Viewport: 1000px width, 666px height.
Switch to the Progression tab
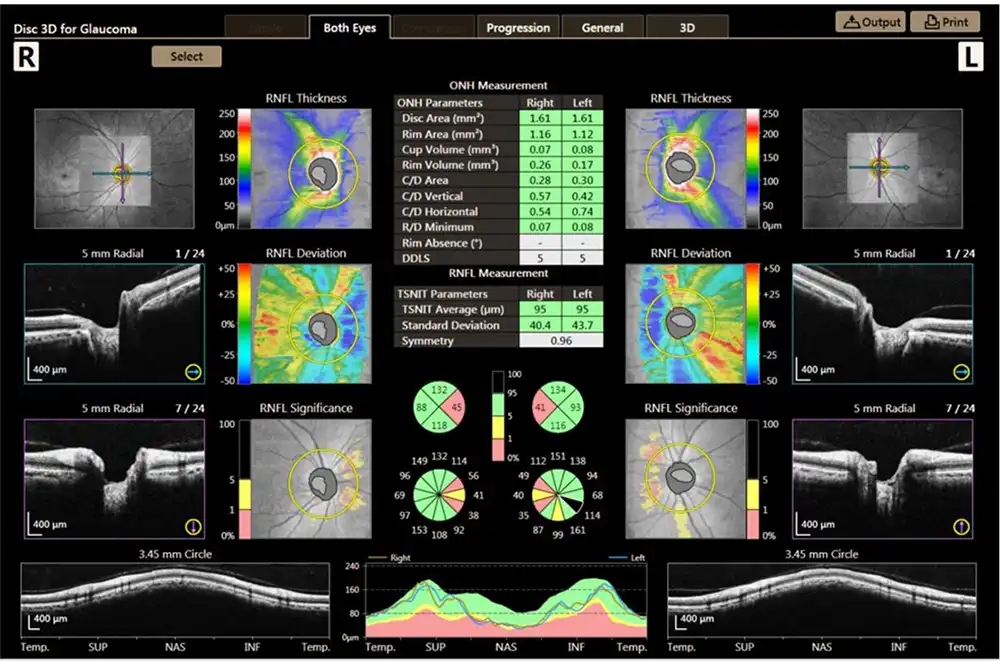(518, 28)
